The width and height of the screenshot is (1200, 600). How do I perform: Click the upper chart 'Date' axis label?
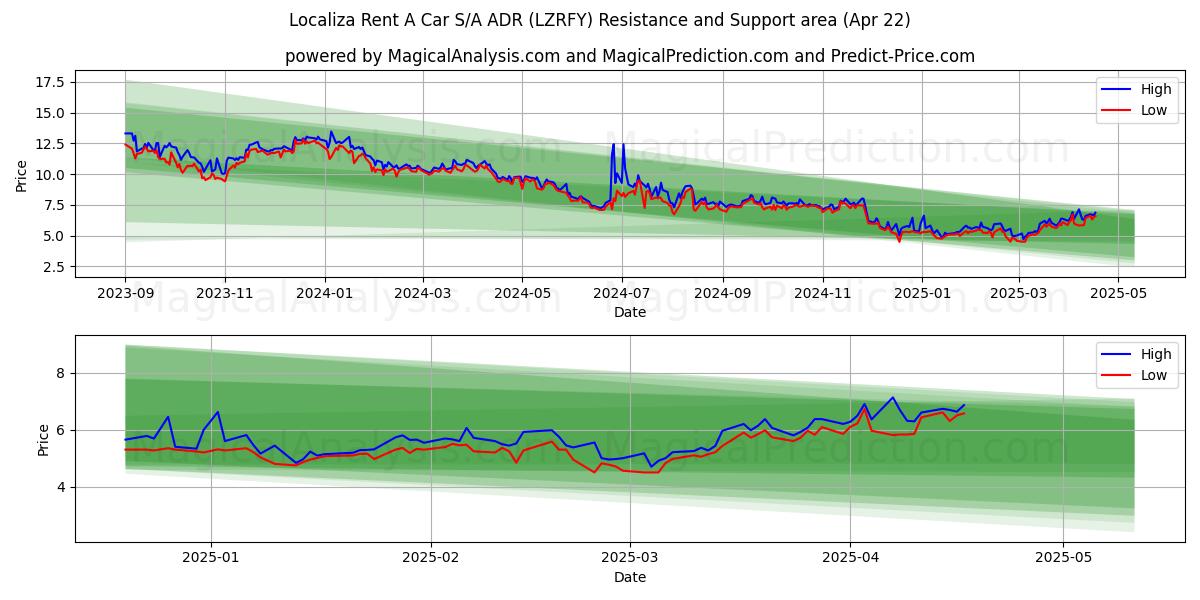pyautogui.click(x=630, y=312)
